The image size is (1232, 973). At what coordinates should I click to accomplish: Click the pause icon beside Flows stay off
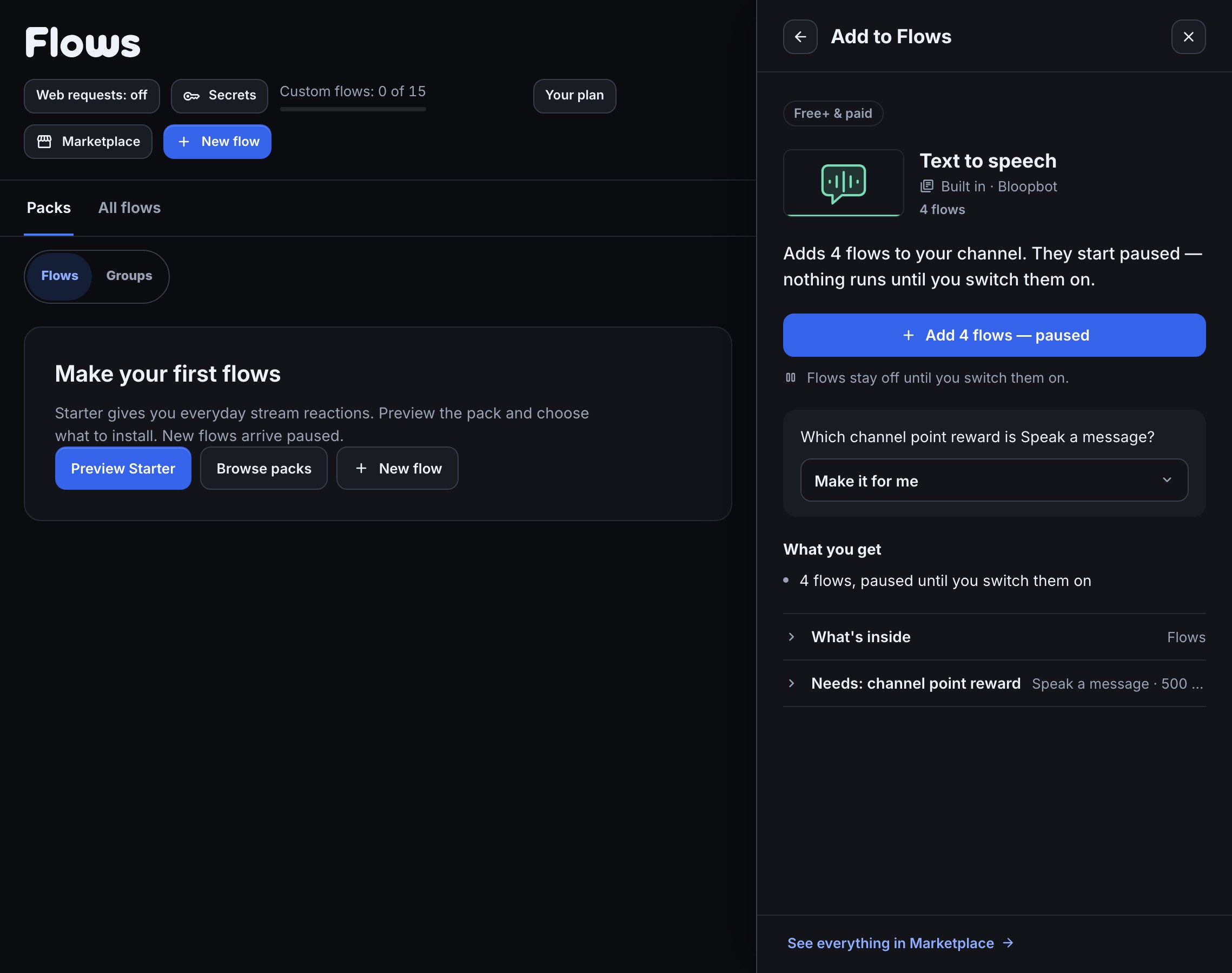[x=790, y=378]
